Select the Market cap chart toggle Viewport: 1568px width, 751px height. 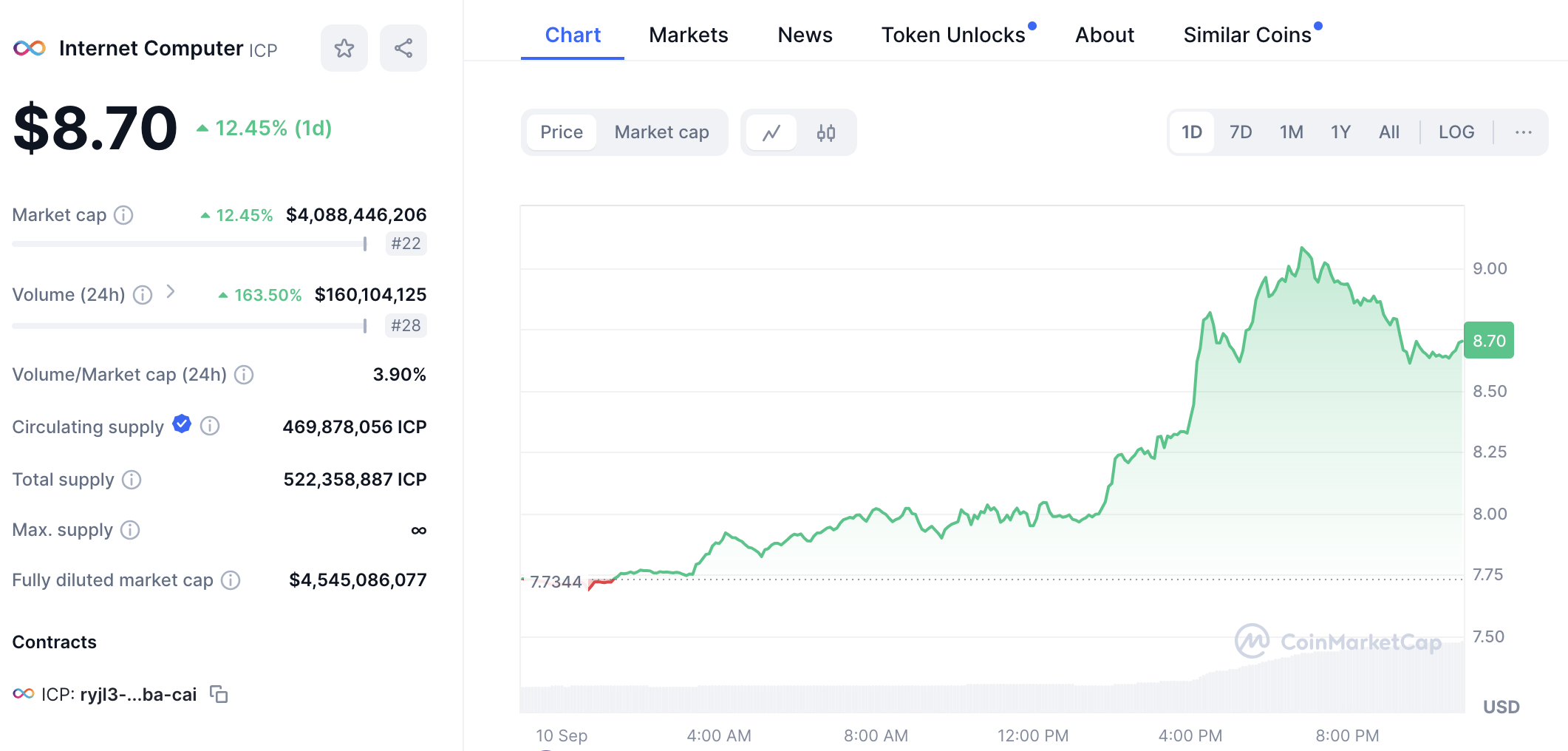click(661, 132)
